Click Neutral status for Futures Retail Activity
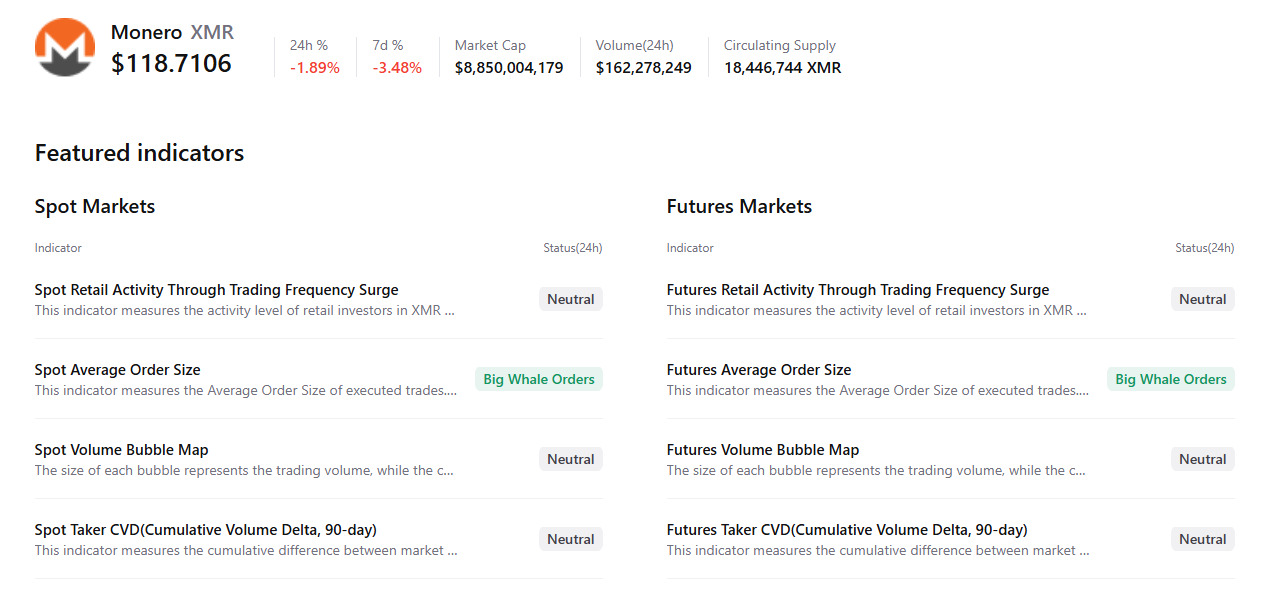Viewport: 1281px width, 590px height. click(x=1202, y=299)
